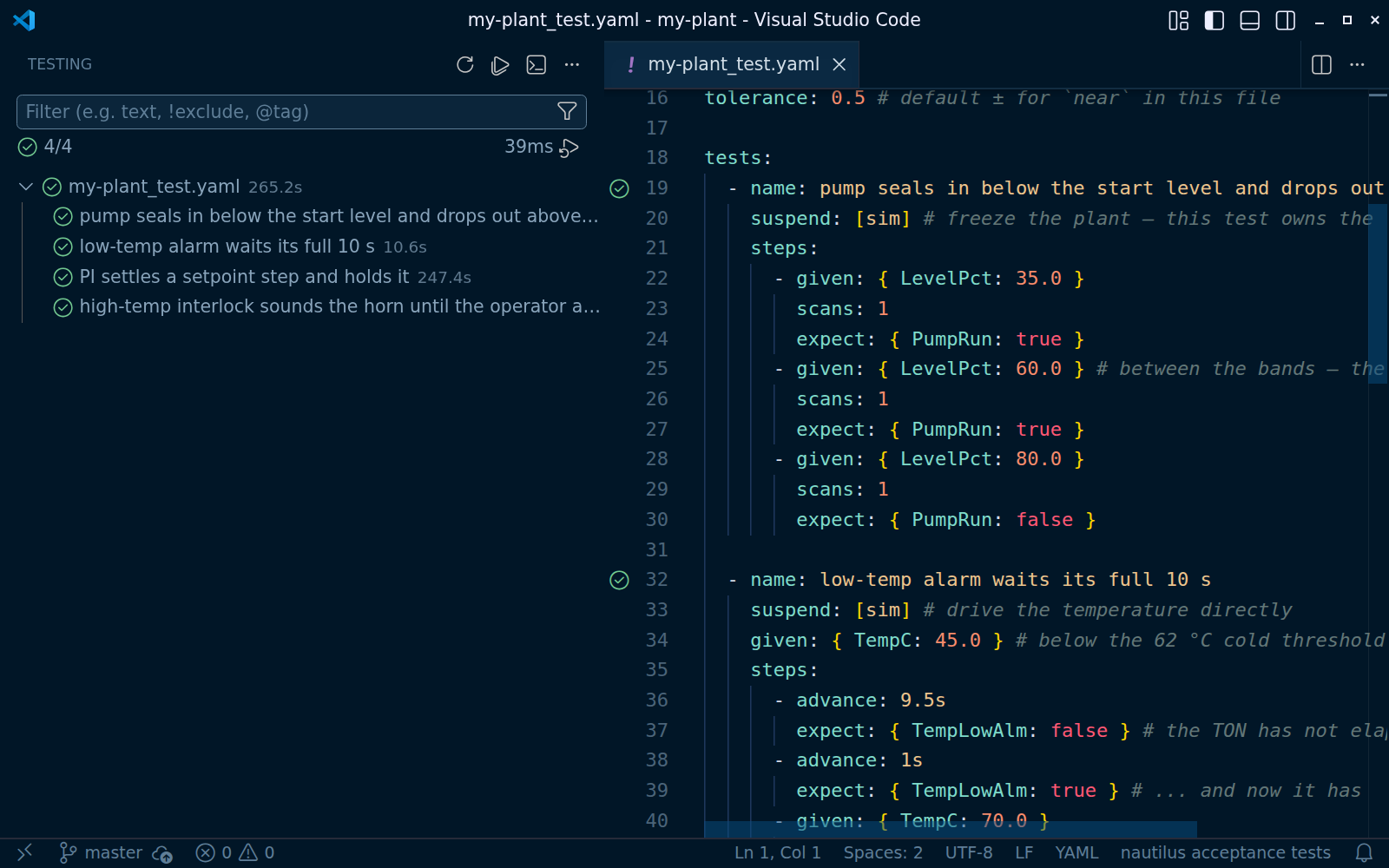Toggle the secondary side bar
This screenshot has width=1389, height=868.
point(1286,20)
